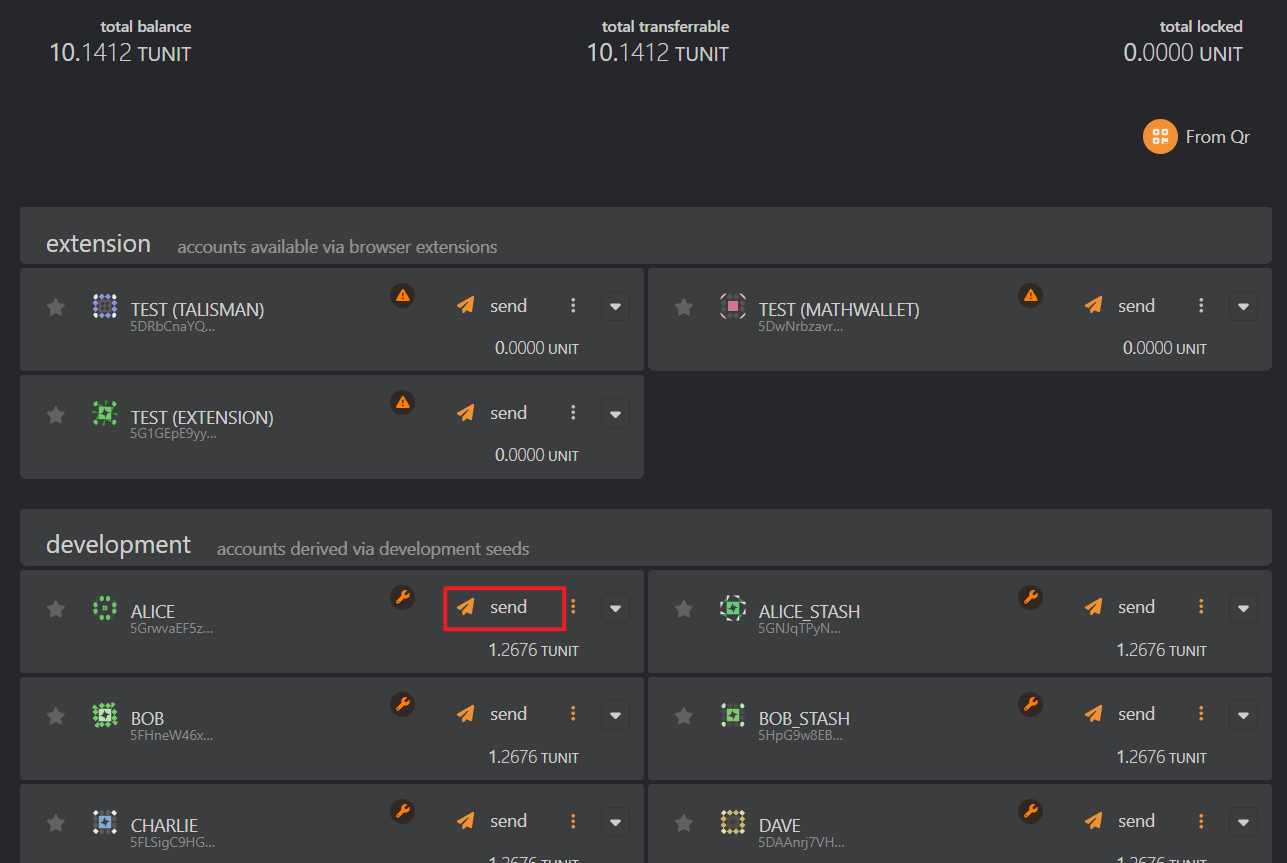The height and width of the screenshot is (863, 1287).
Task: Open the three-dot menu for ALICE
Action: pyautogui.click(x=573, y=607)
